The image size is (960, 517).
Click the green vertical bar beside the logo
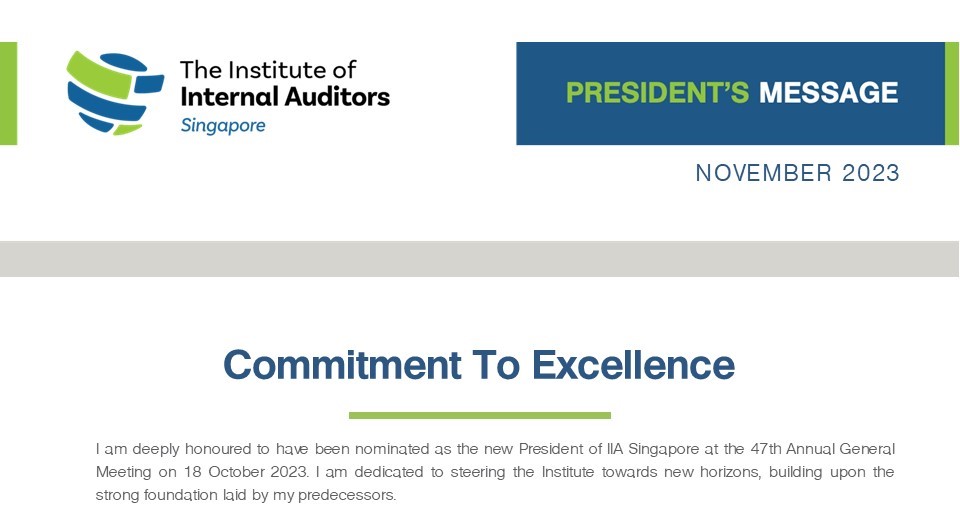9,93
